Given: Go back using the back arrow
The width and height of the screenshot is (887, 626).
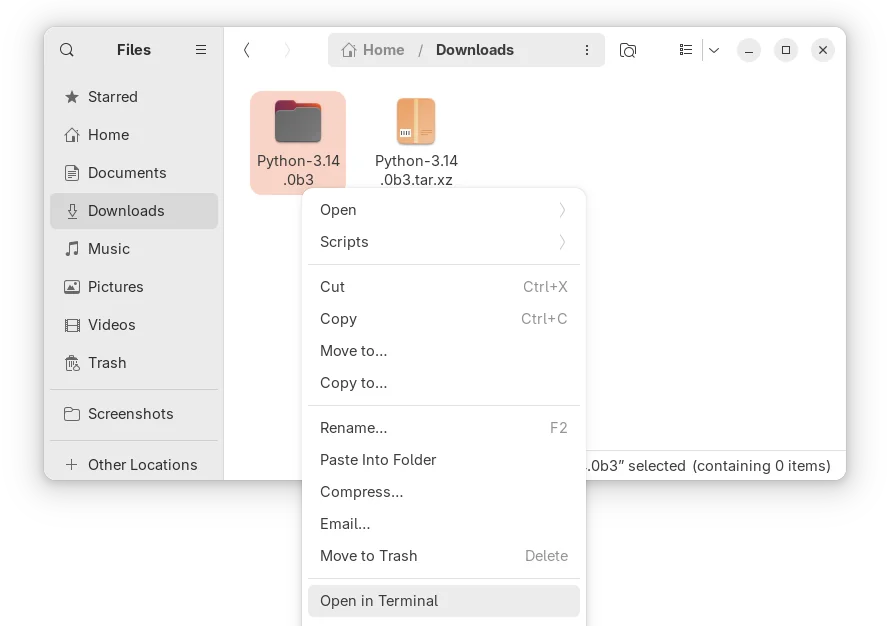Looking at the screenshot, I should [x=247, y=50].
